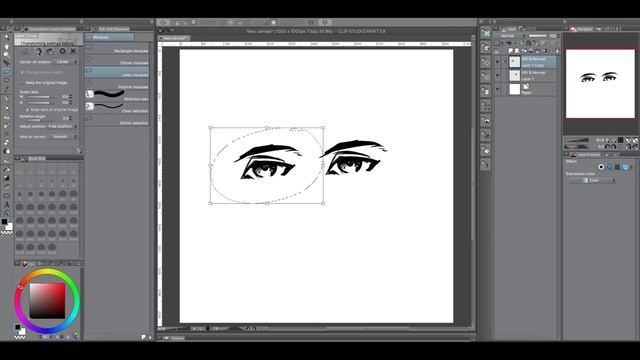640x360 pixels.
Task: Select the Pencil tool
Action: [7, 108]
